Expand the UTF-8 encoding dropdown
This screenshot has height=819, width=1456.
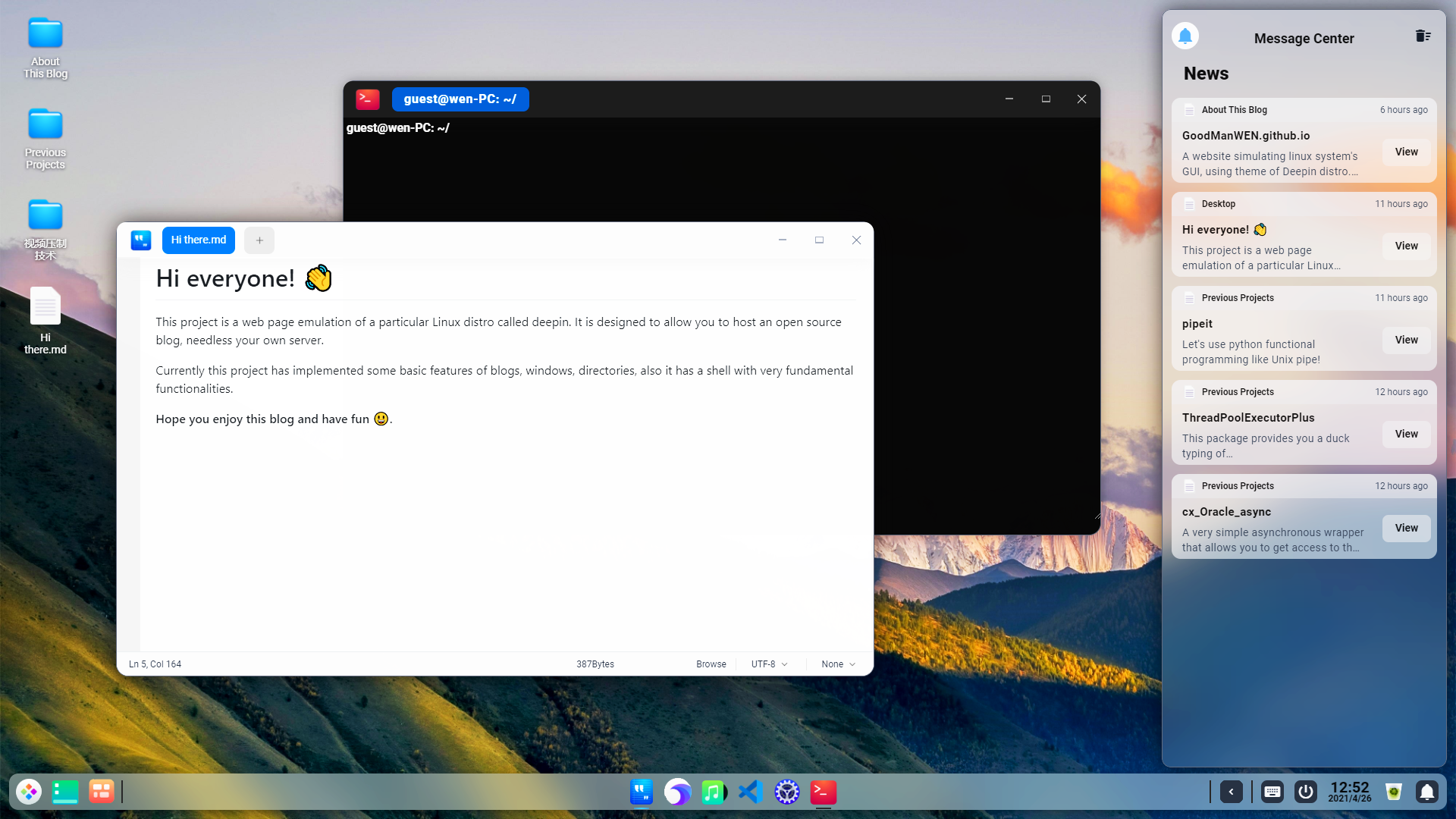click(769, 664)
